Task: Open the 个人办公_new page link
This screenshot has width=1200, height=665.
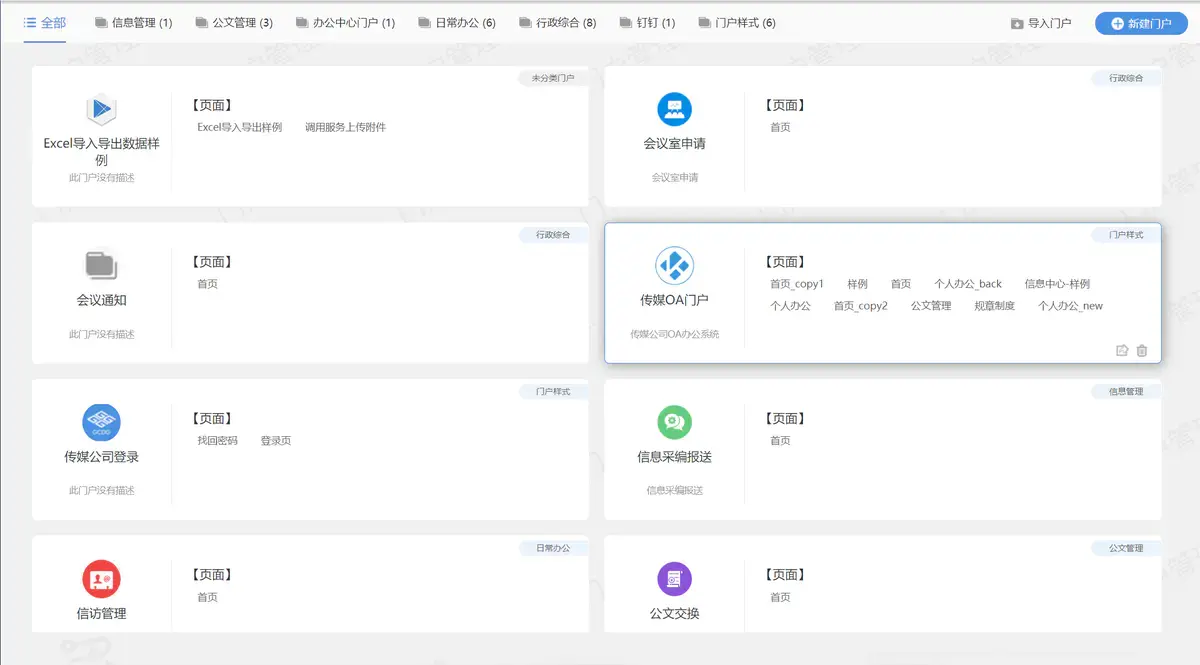Action: click(x=1070, y=306)
